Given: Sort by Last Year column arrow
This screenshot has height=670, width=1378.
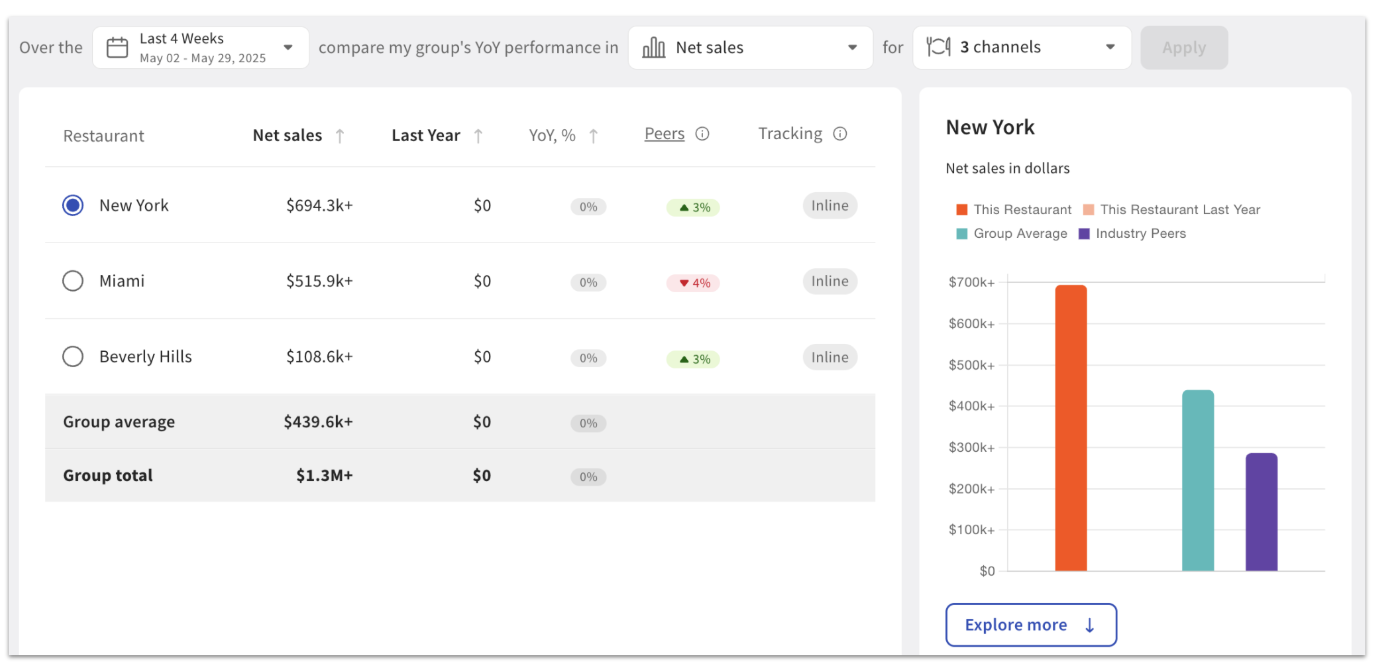Looking at the screenshot, I should (x=478, y=136).
